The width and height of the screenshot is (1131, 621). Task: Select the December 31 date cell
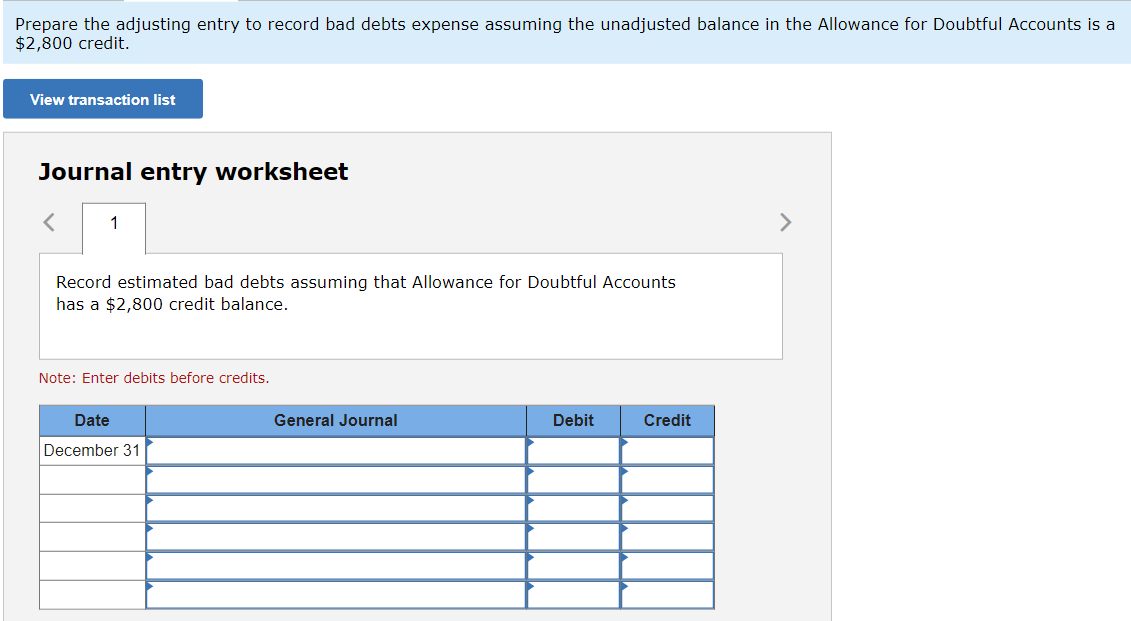(91, 450)
